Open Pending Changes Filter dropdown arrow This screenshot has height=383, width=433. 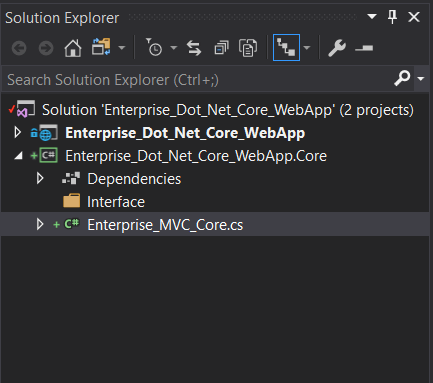(173, 48)
